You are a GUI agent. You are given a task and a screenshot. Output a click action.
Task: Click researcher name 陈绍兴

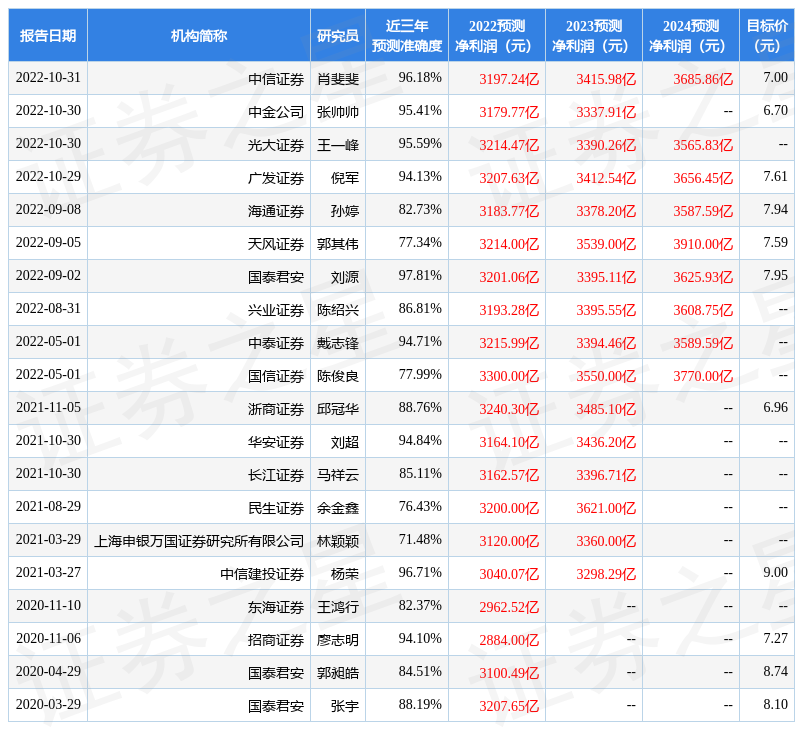tap(338, 310)
